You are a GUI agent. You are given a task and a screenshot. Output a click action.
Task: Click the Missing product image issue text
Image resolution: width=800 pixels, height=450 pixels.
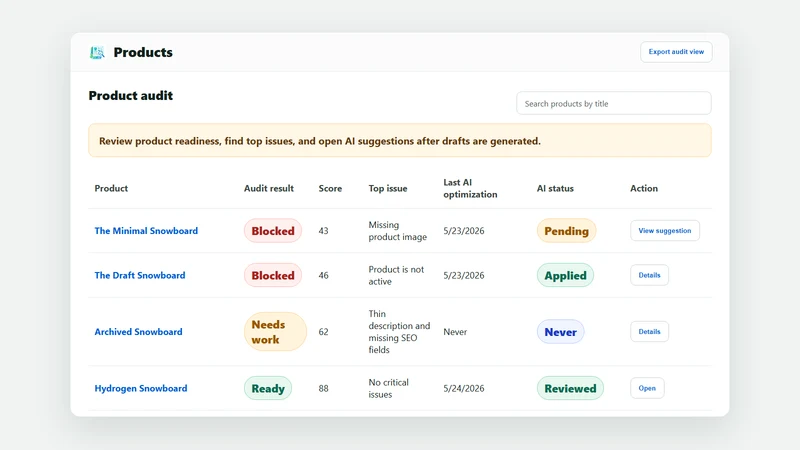(397, 231)
